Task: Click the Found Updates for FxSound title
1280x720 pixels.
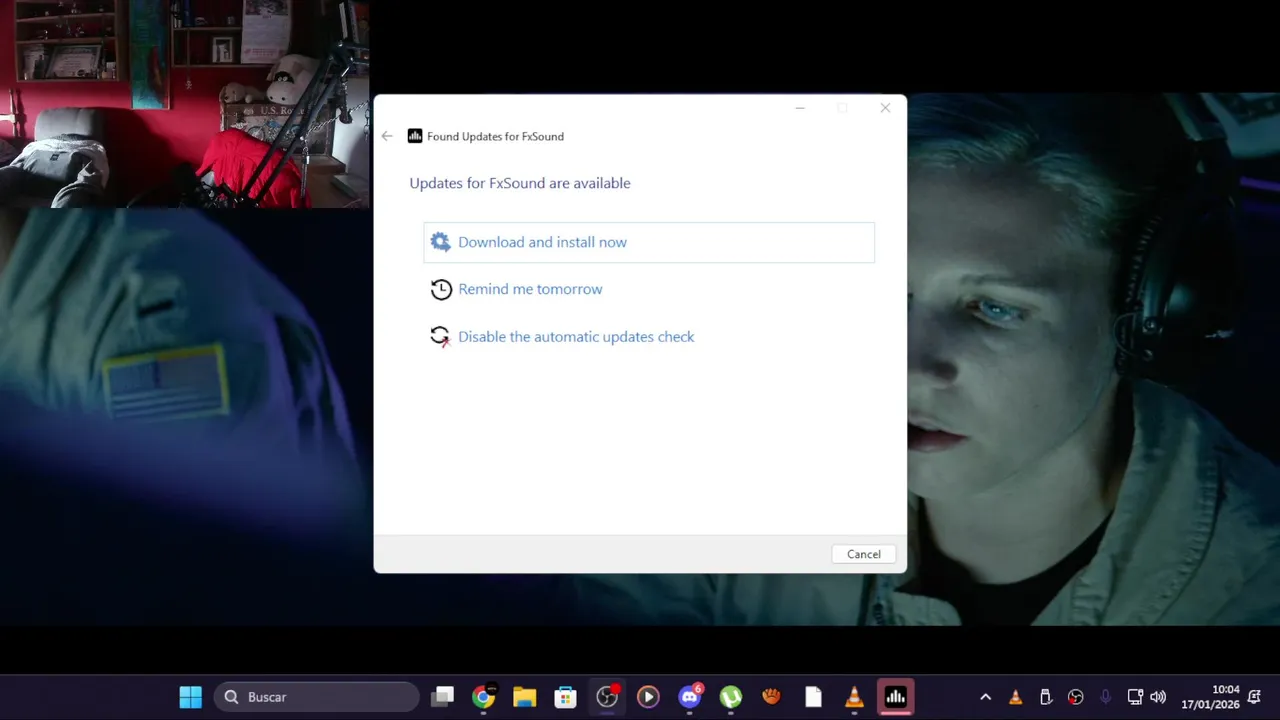Action: [495, 136]
